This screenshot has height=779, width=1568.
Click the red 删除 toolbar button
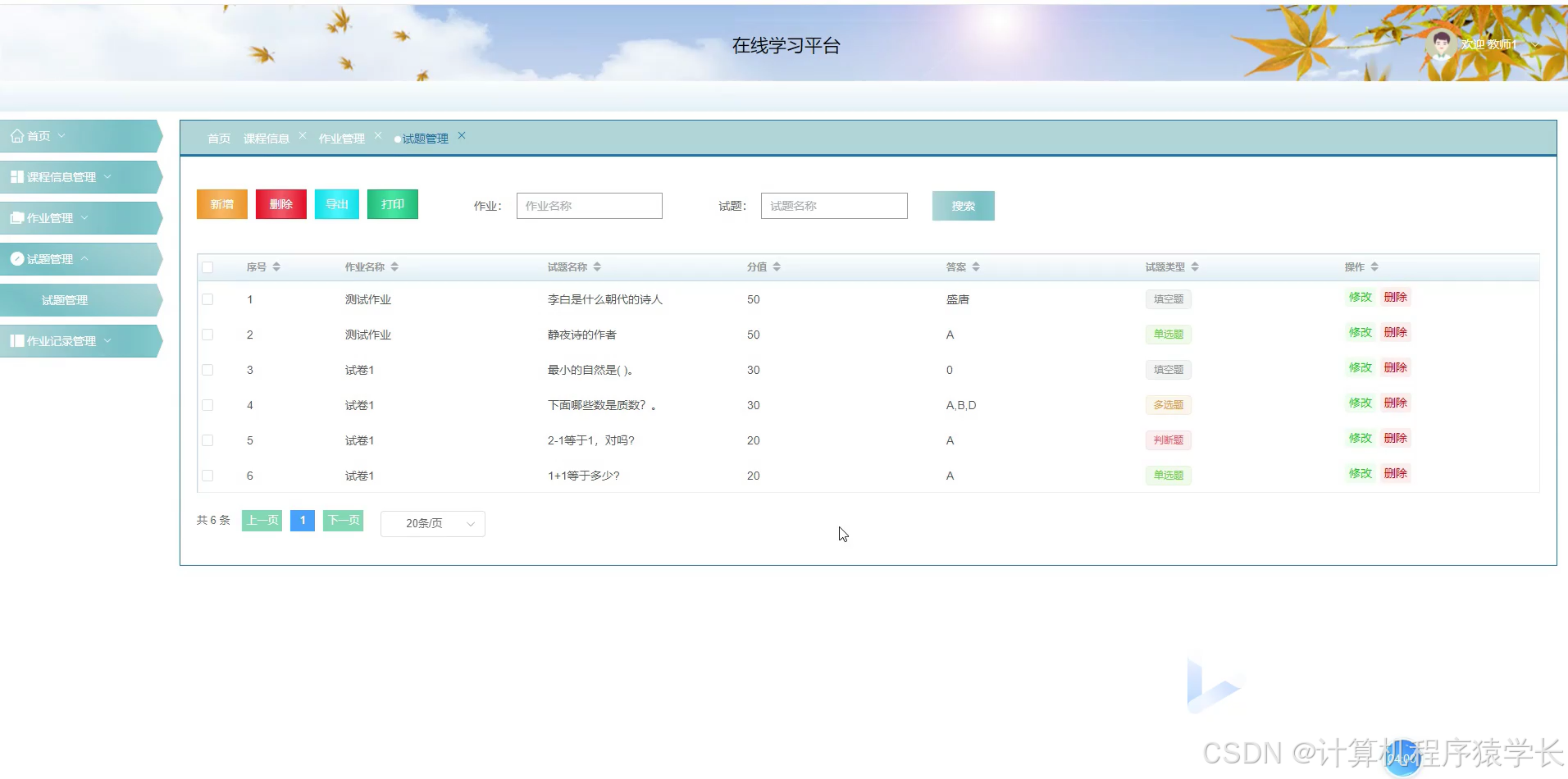(x=281, y=204)
